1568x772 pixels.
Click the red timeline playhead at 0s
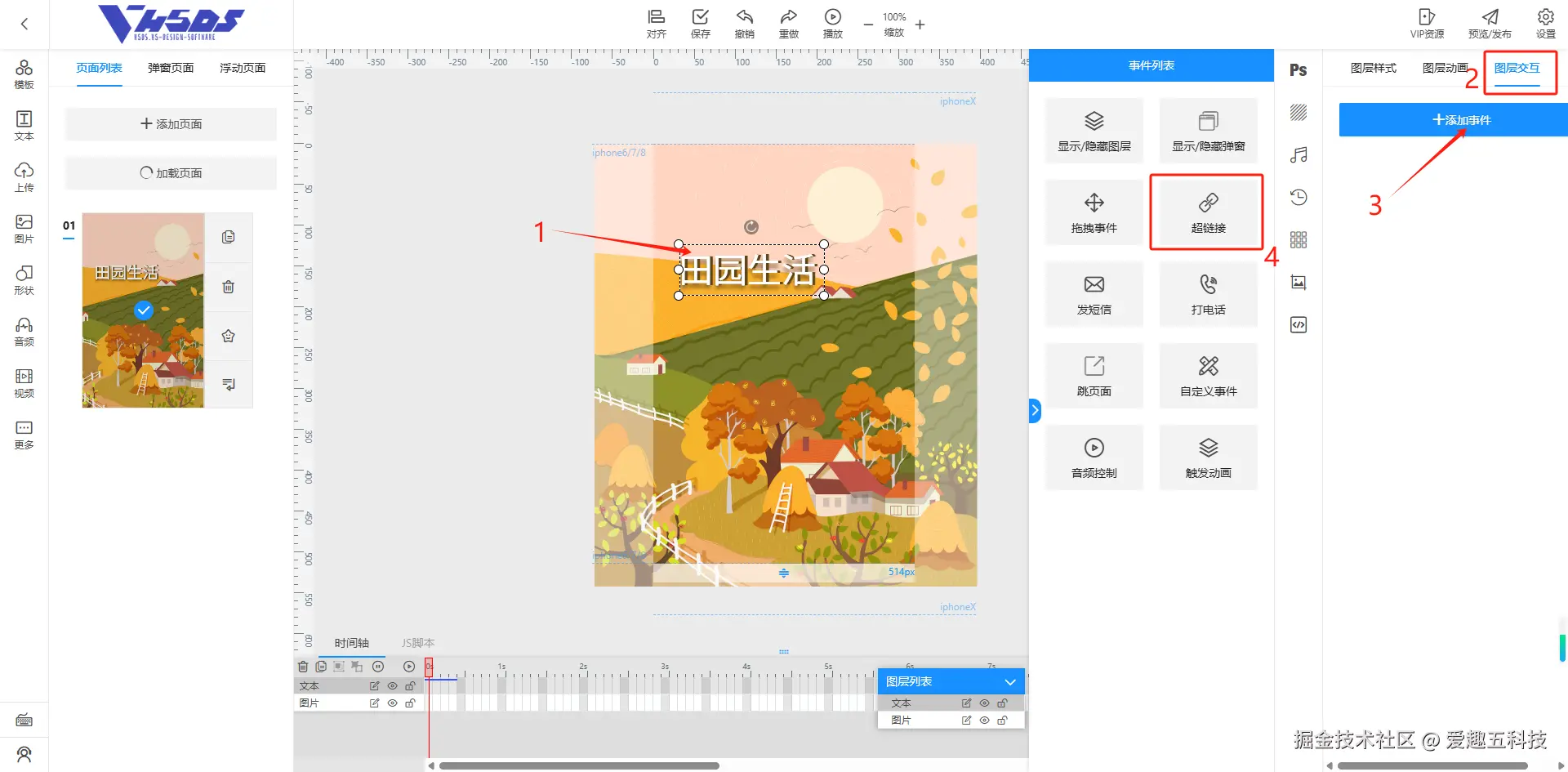429,667
